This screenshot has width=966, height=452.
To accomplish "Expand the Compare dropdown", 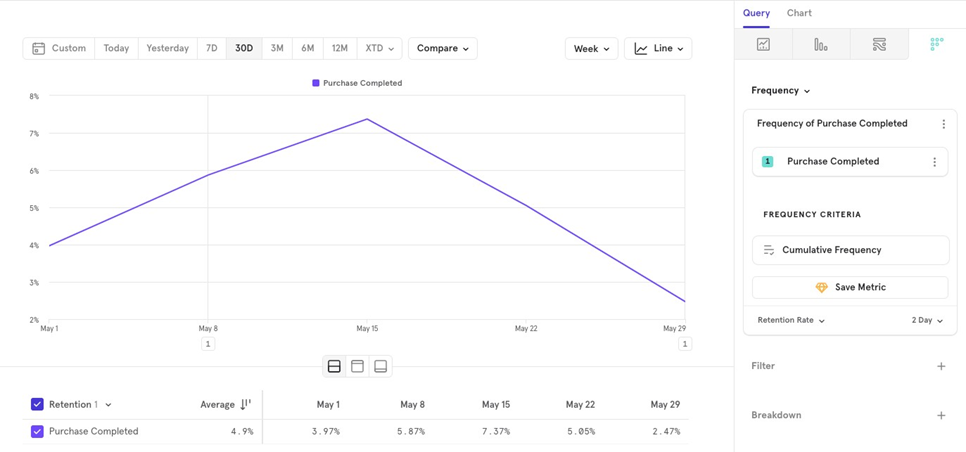I will 442,48.
